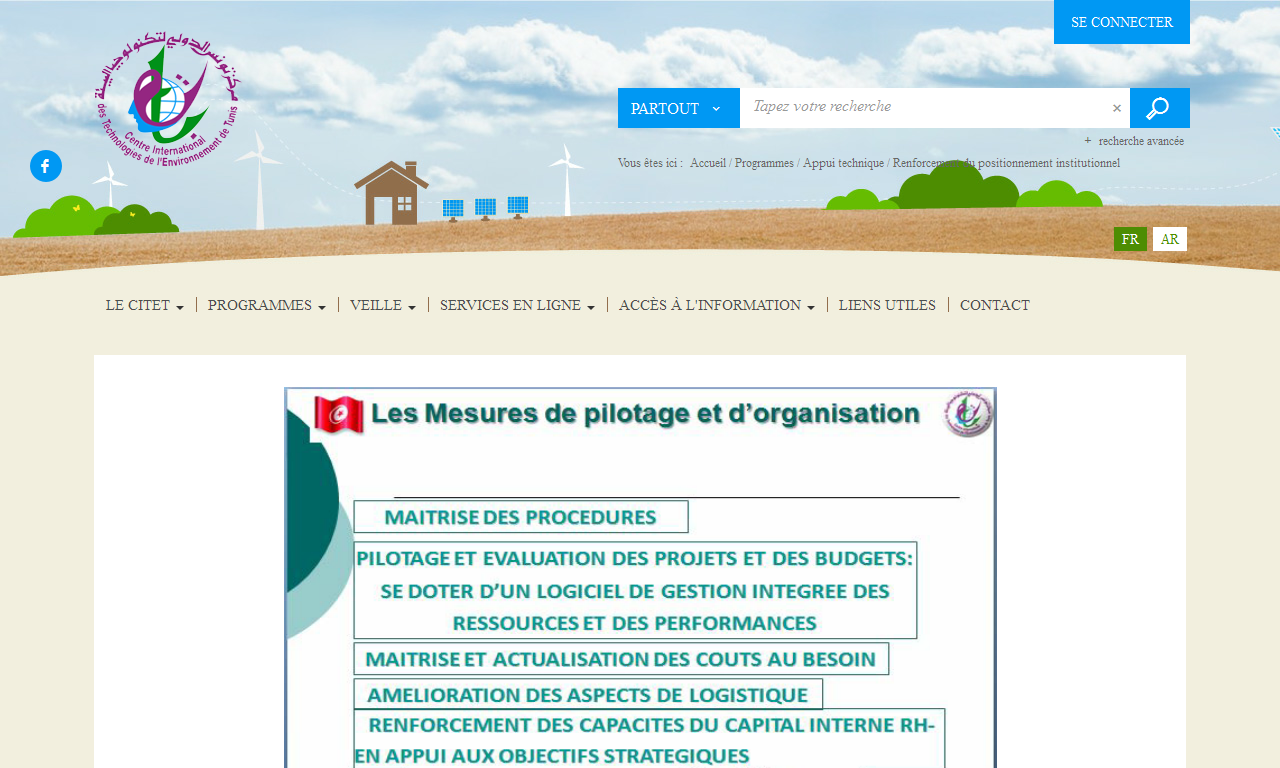Click the CITET logo
Screen dimensions: 1280x768
tap(168, 101)
